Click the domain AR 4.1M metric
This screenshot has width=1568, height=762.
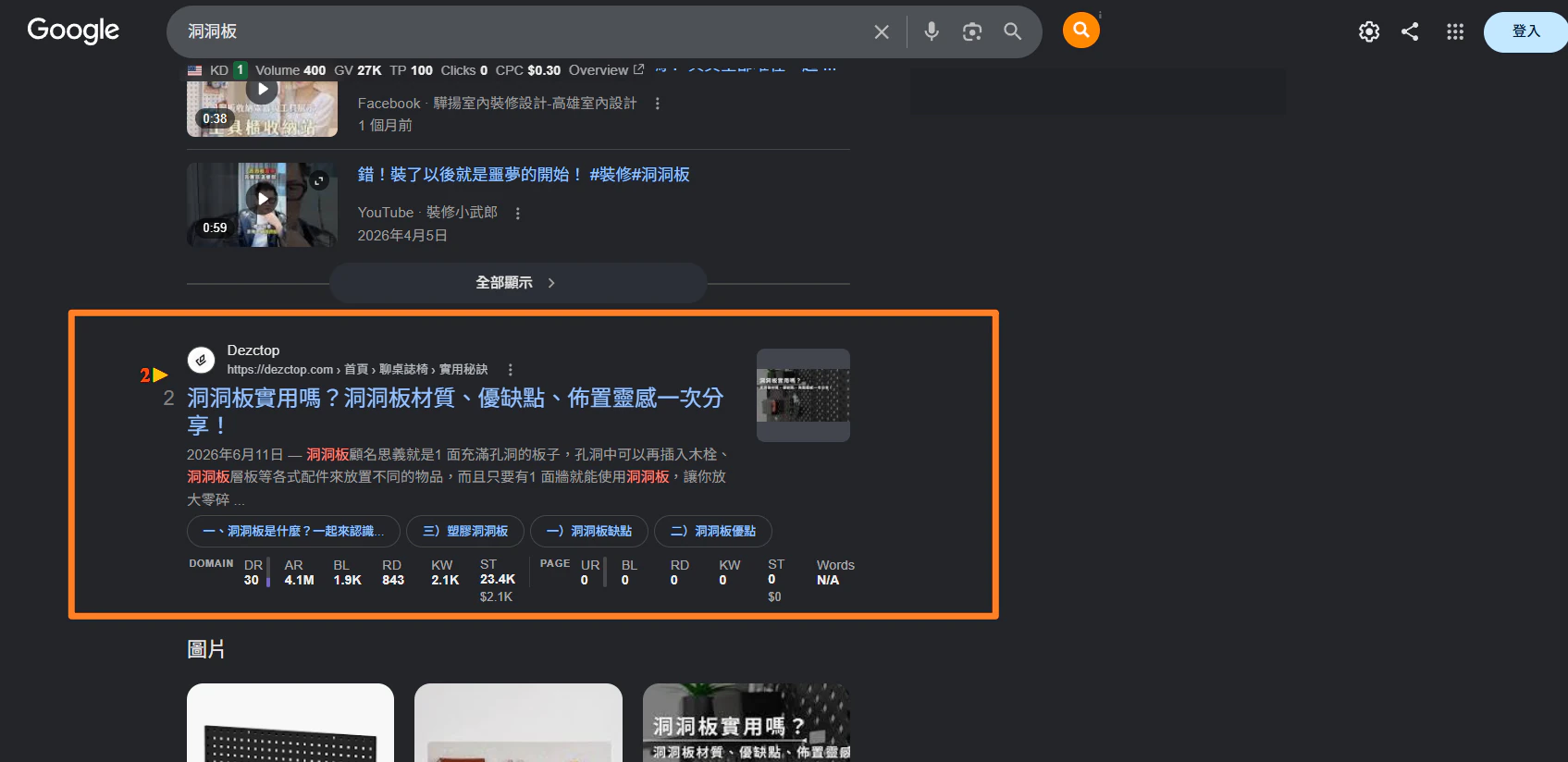point(299,572)
